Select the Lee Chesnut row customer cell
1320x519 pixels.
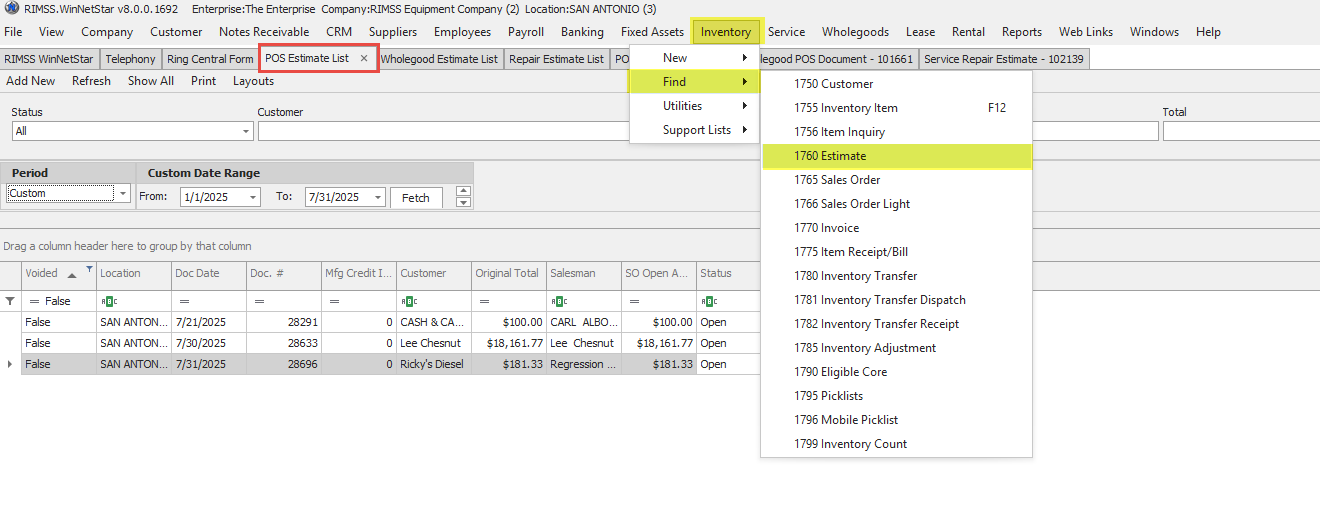(x=434, y=343)
